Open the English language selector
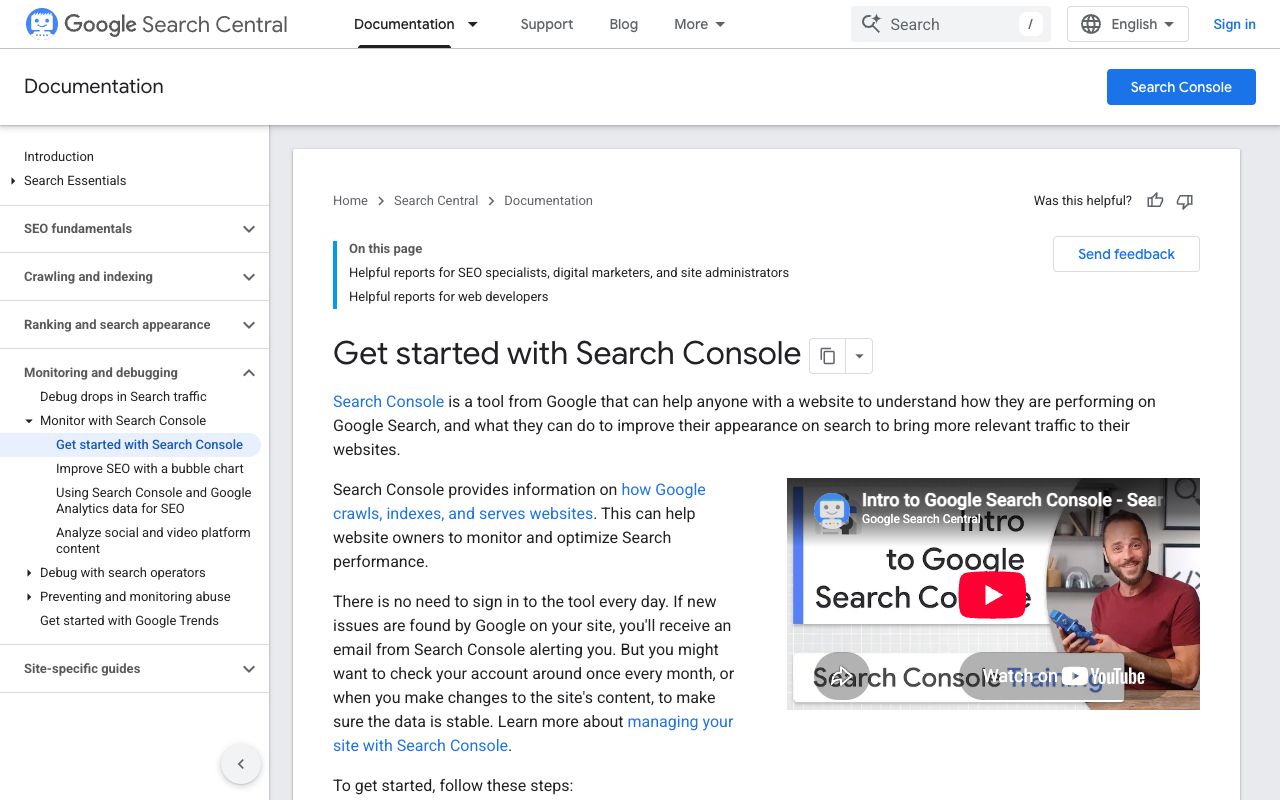Screen dimensions: 1280x800 coord(1128,24)
